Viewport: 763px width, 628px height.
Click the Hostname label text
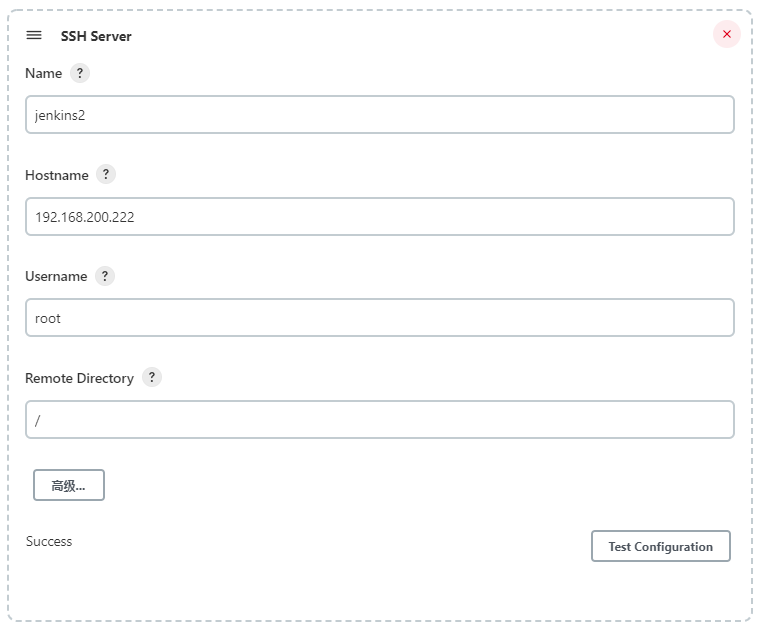coord(56,175)
